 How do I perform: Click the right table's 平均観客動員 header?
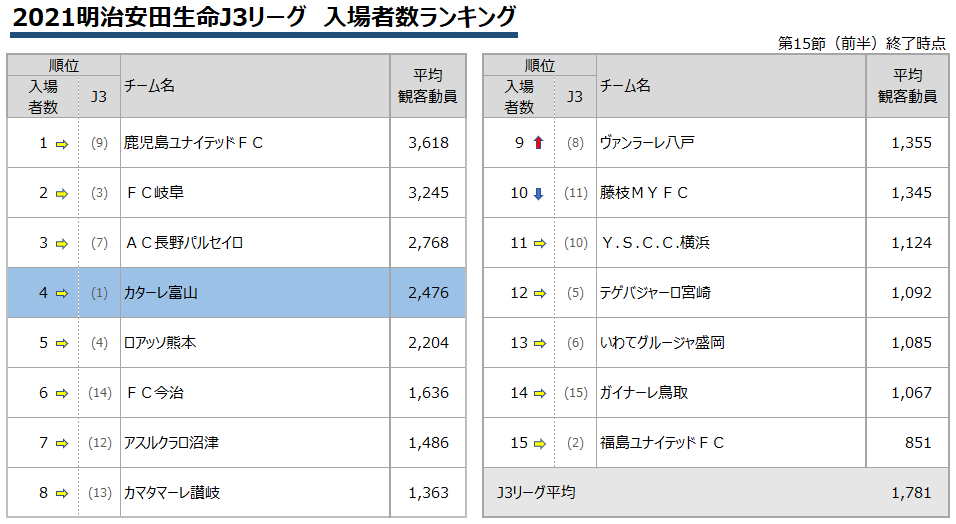coord(907,86)
